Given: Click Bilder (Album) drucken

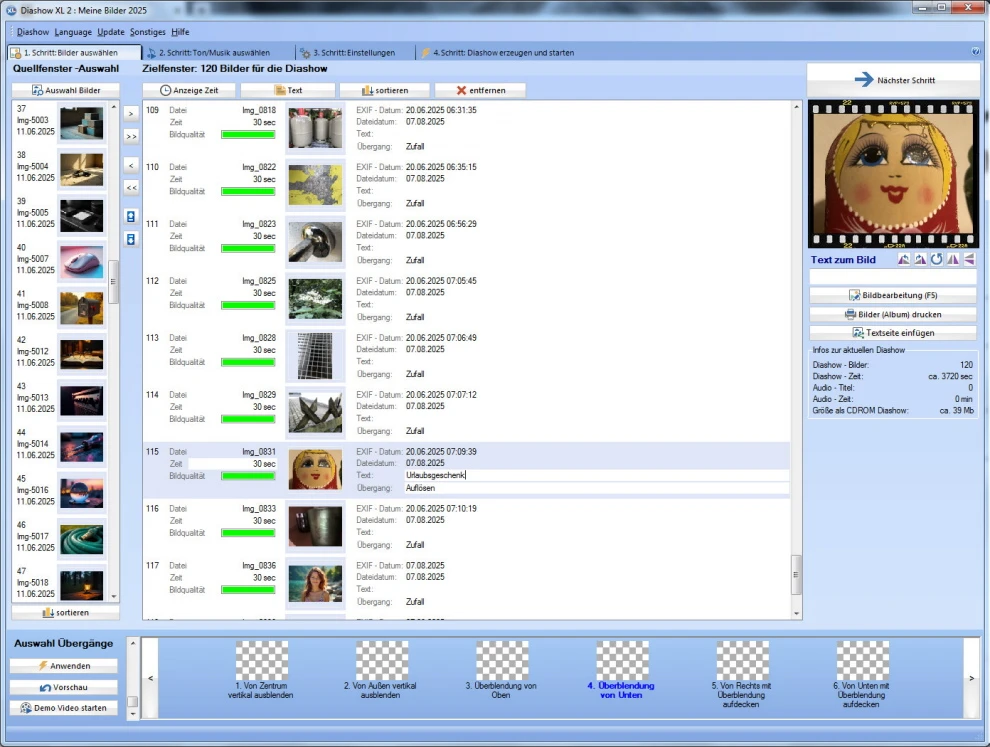Looking at the screenshot, I should (x=893, y=314).
